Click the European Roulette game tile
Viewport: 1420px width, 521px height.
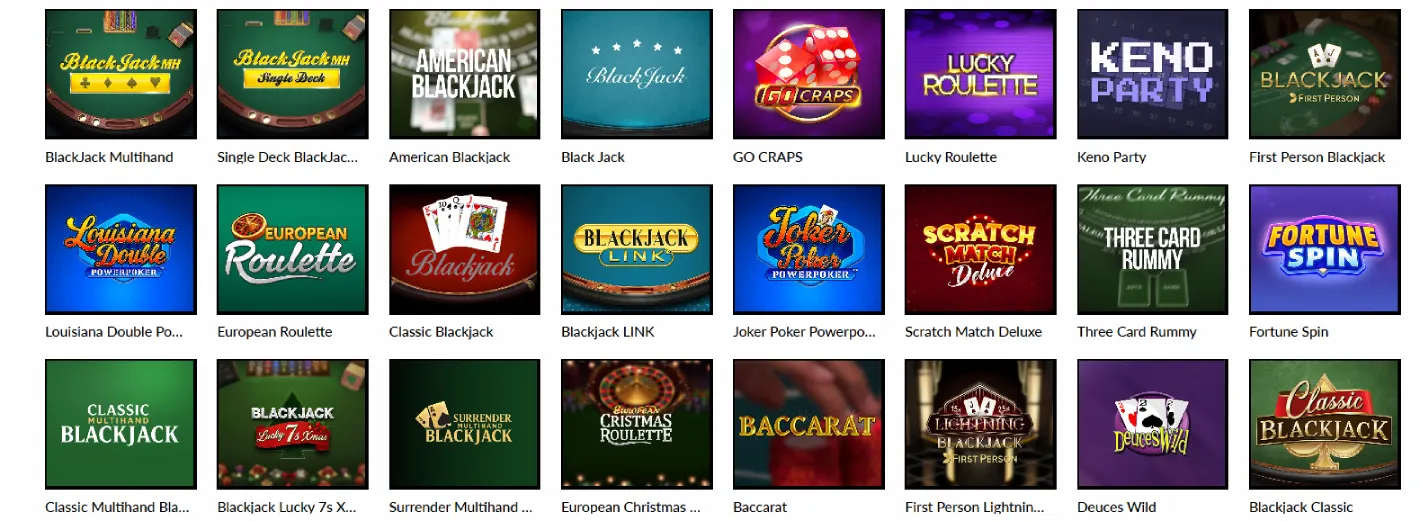(293, 249)
